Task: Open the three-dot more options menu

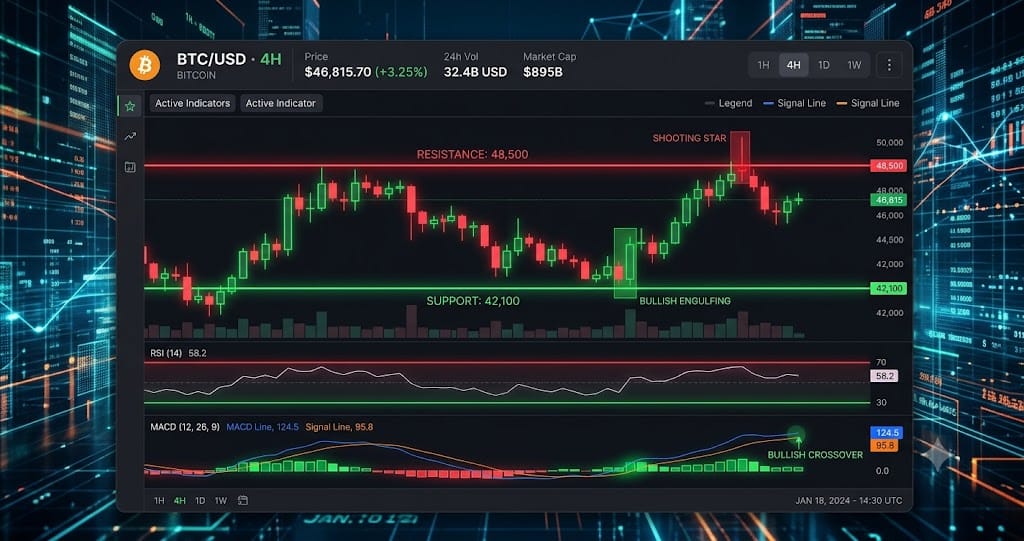Action: click(889, 65)
